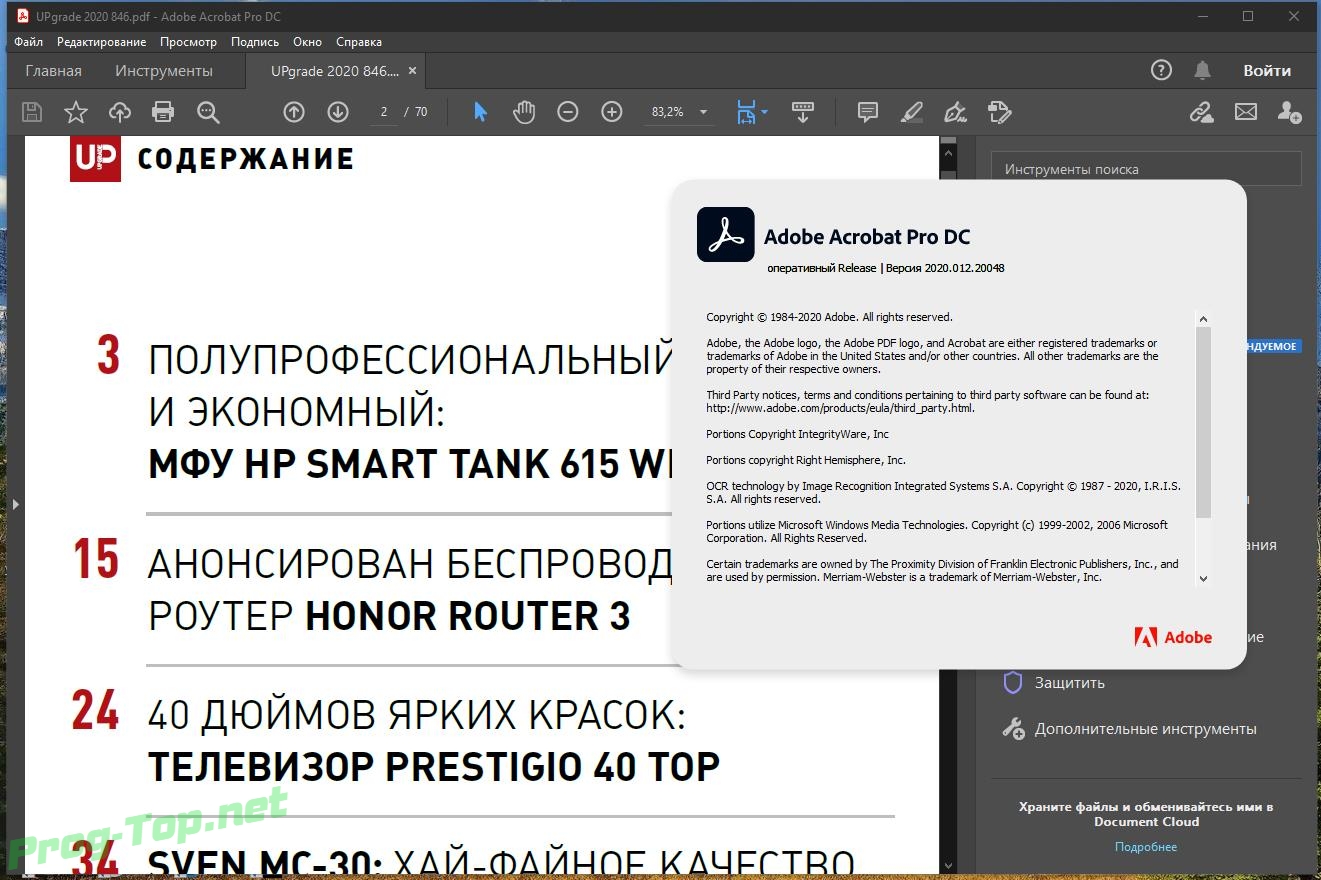Add file to favorites with star icon
Viewport: 1321px width, 880px height.
click(76, 112)
